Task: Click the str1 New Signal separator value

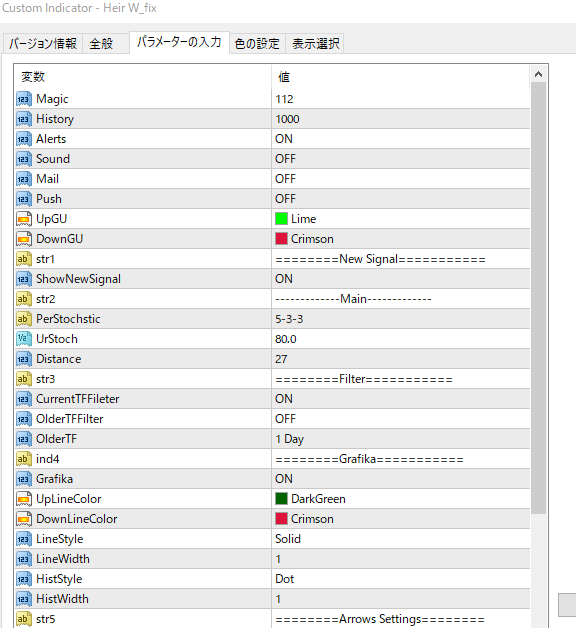Action: [x=380, y=259]
